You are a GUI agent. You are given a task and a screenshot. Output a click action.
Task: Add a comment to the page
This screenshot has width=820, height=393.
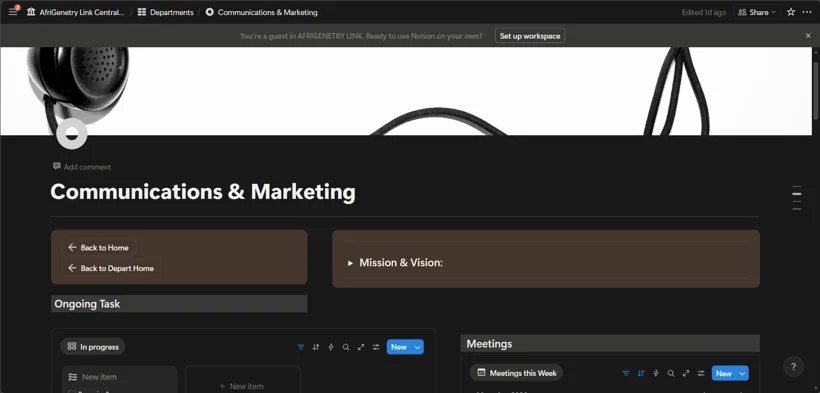tap(82, 167)
